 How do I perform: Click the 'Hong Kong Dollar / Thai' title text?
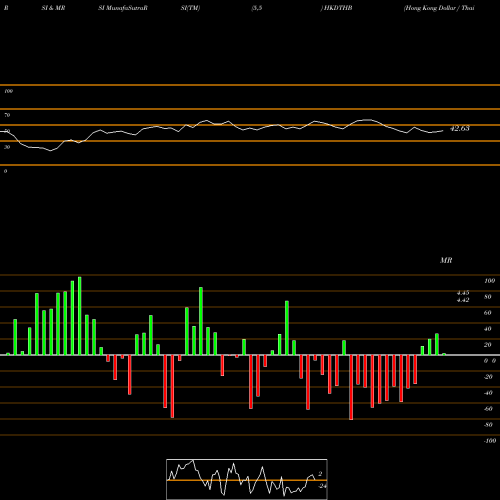(x=439, y=8)
